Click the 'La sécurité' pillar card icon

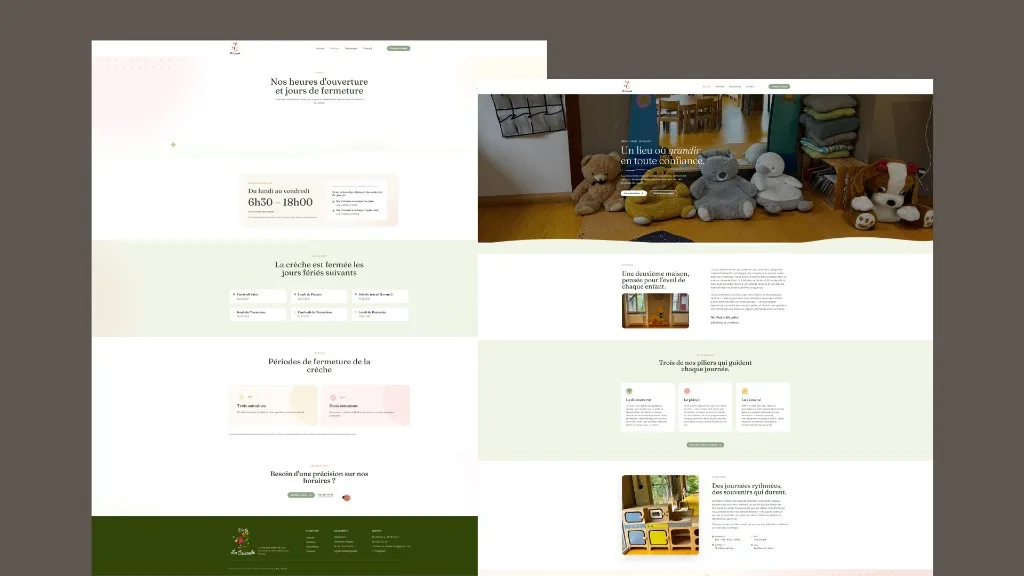[744, 391]
